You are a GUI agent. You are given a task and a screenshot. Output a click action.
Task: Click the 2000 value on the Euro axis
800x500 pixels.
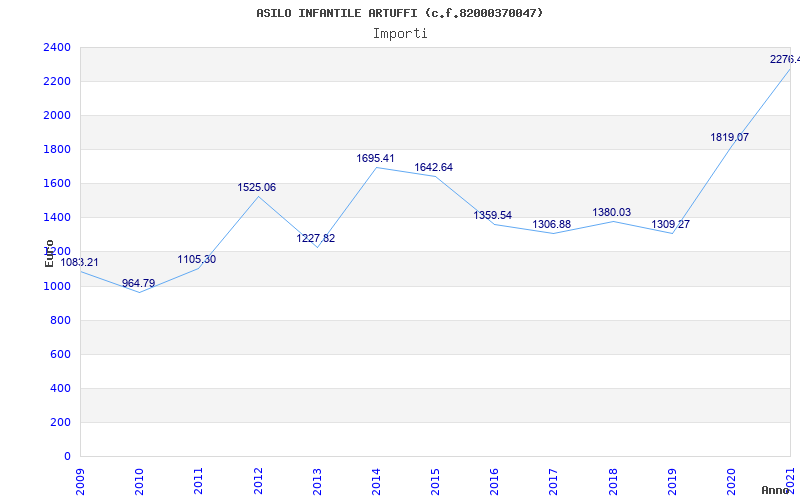[x=57, y=116]
